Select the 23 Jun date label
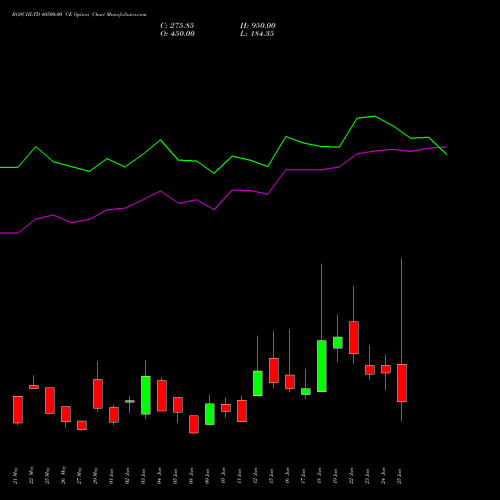The height and width of the screenshot is (500, 500). click(x=368, y=476)
